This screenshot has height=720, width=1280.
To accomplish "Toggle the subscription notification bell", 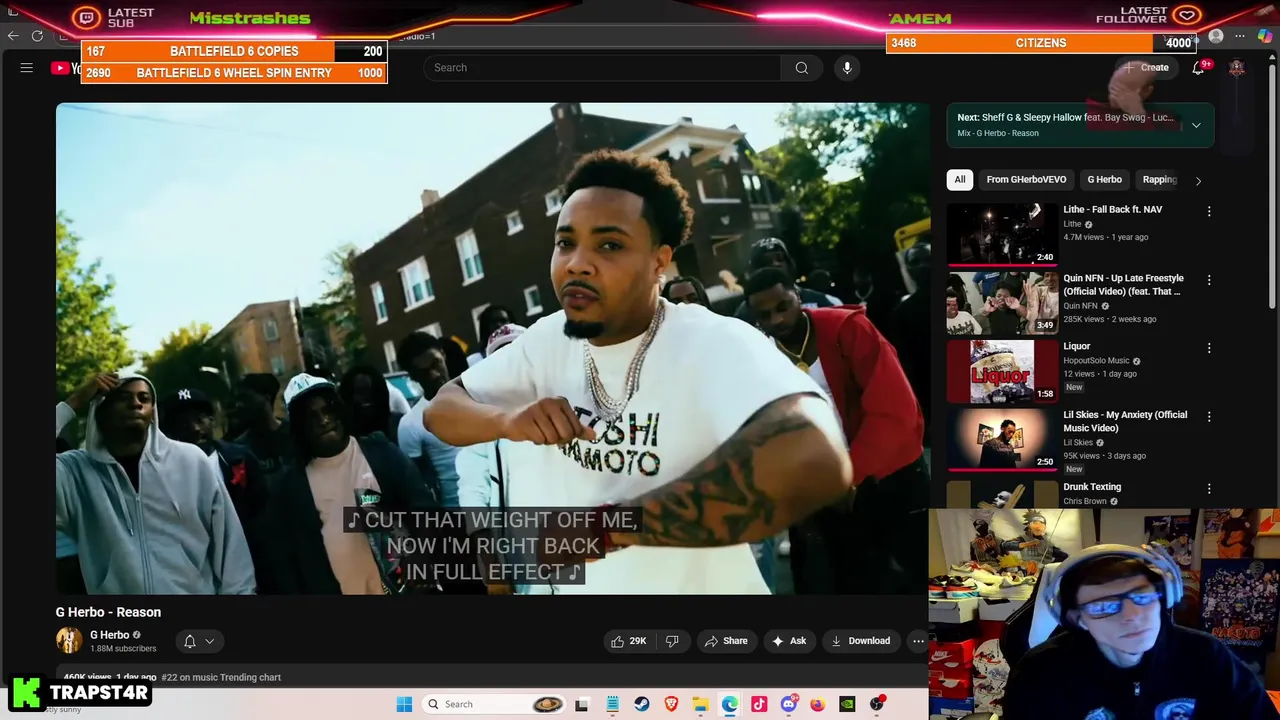I will coord(189,641).
